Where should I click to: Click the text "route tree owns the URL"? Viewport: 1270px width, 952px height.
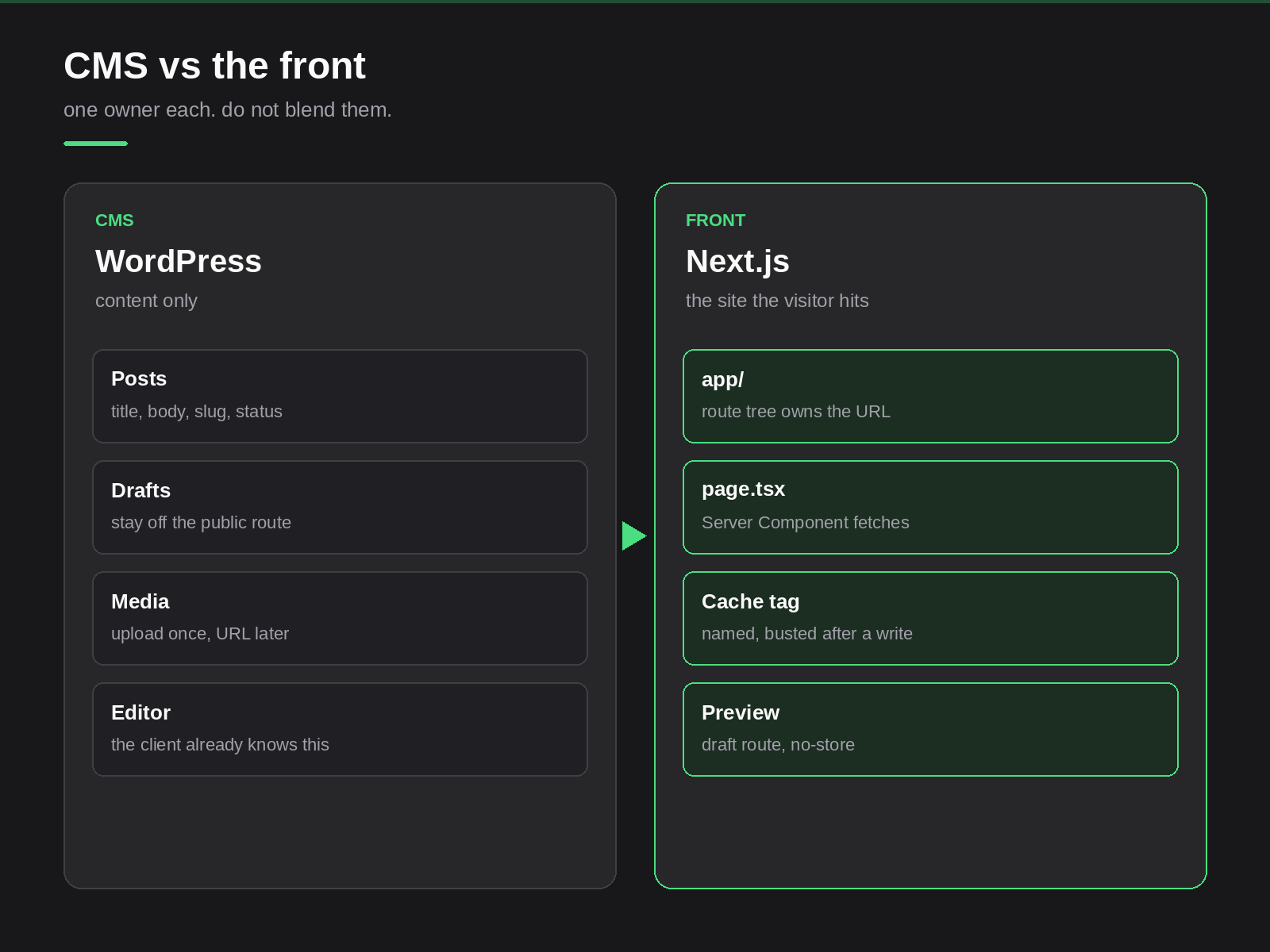point(796,412)
